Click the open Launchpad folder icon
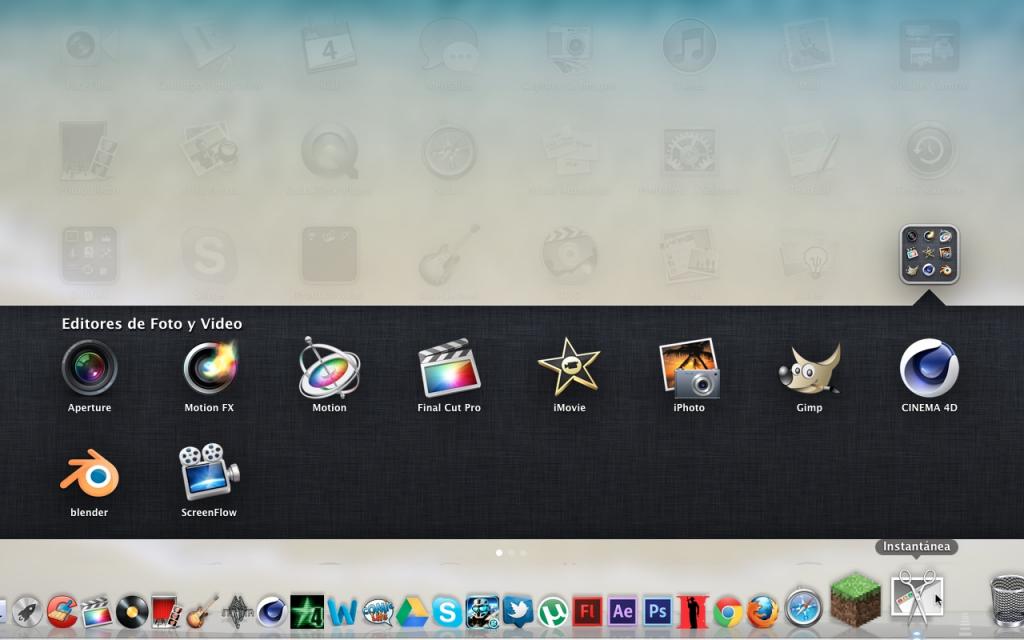This screenshot has width=1024, height=640. click(x=929, y=255)
